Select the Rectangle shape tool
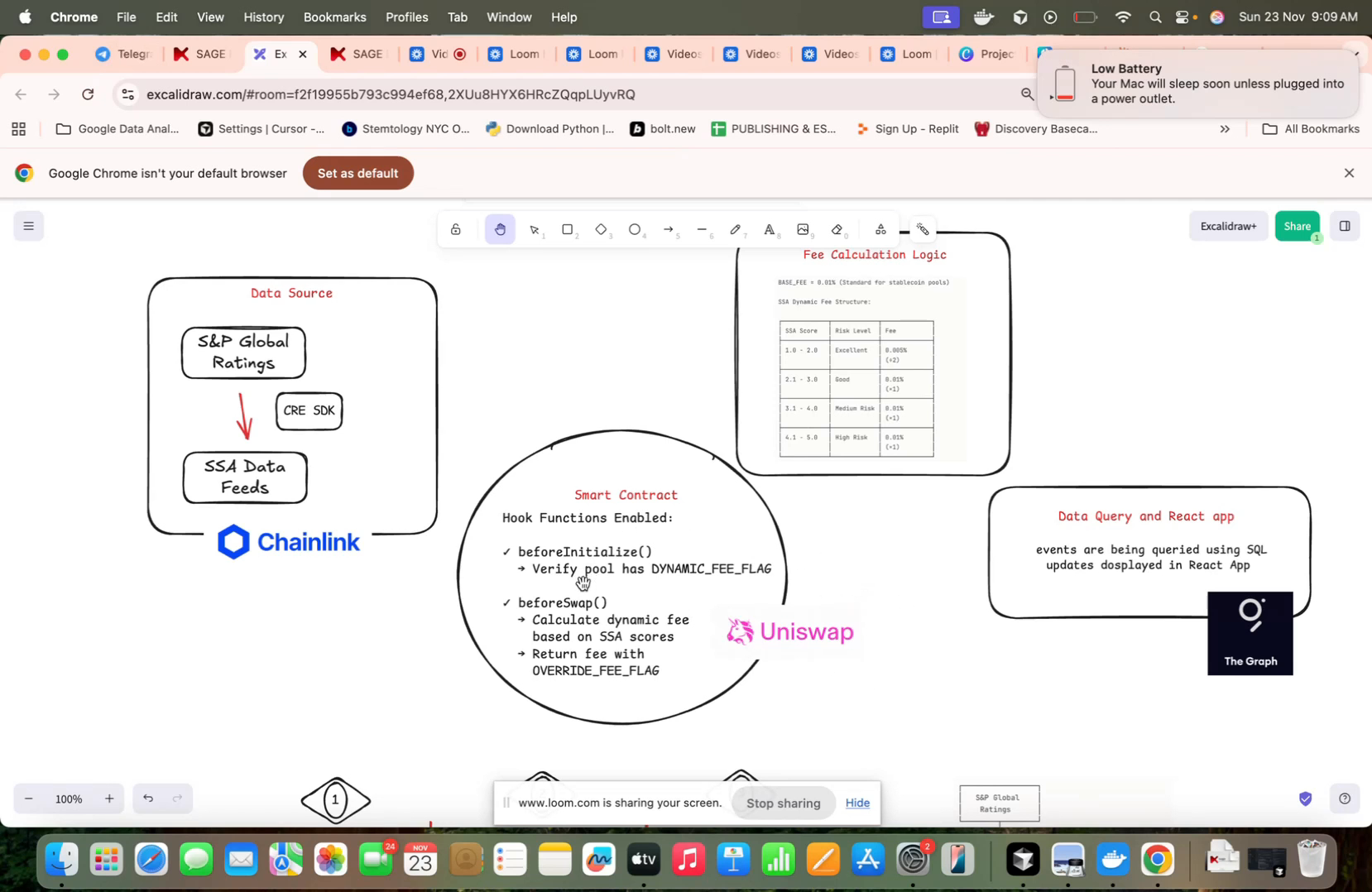 (568, 229)
